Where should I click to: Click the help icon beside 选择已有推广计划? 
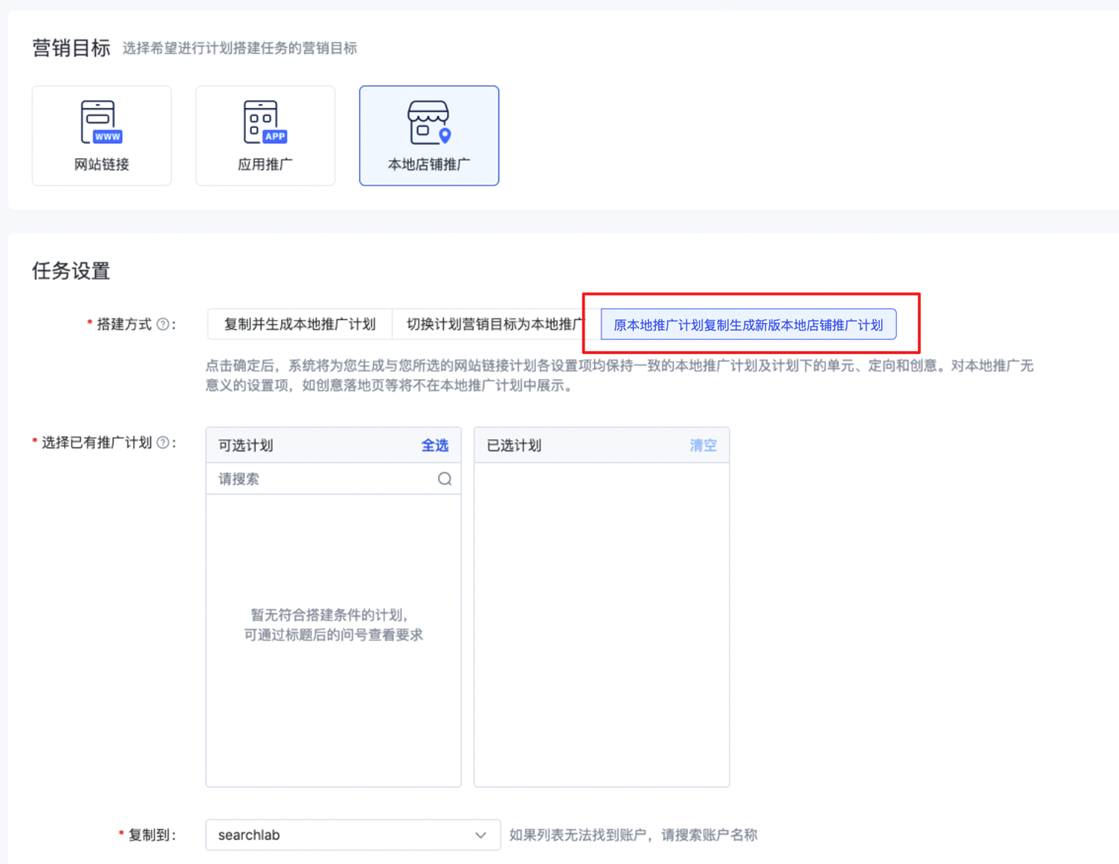click(163, 443)
